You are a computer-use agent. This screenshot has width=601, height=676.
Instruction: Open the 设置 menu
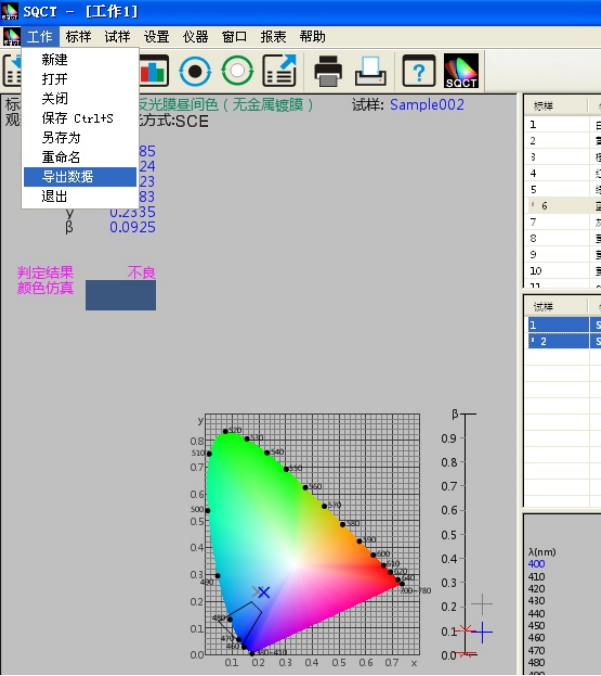click(156, 37)
